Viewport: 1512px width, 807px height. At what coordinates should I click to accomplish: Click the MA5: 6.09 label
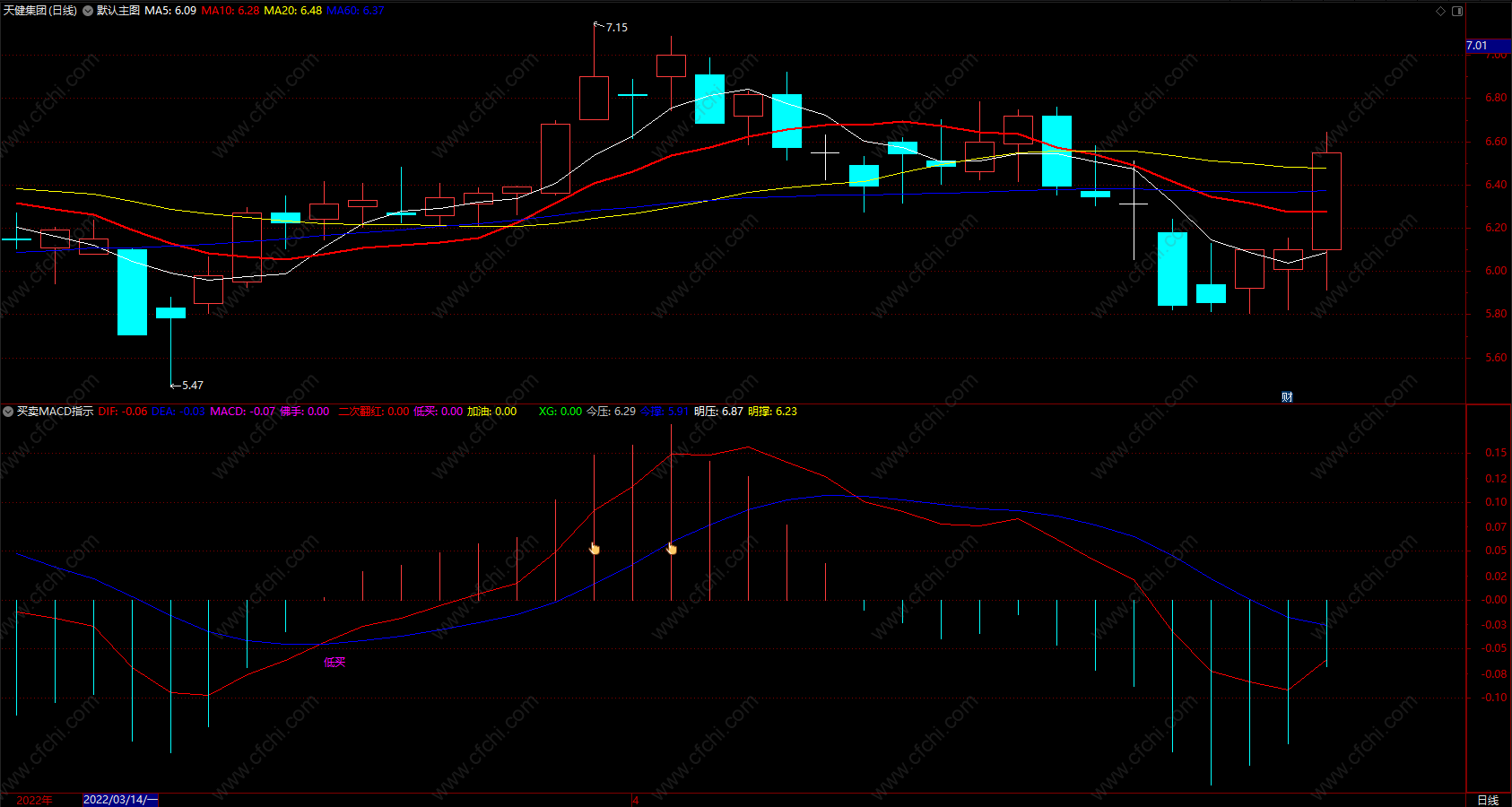[170, 11]
